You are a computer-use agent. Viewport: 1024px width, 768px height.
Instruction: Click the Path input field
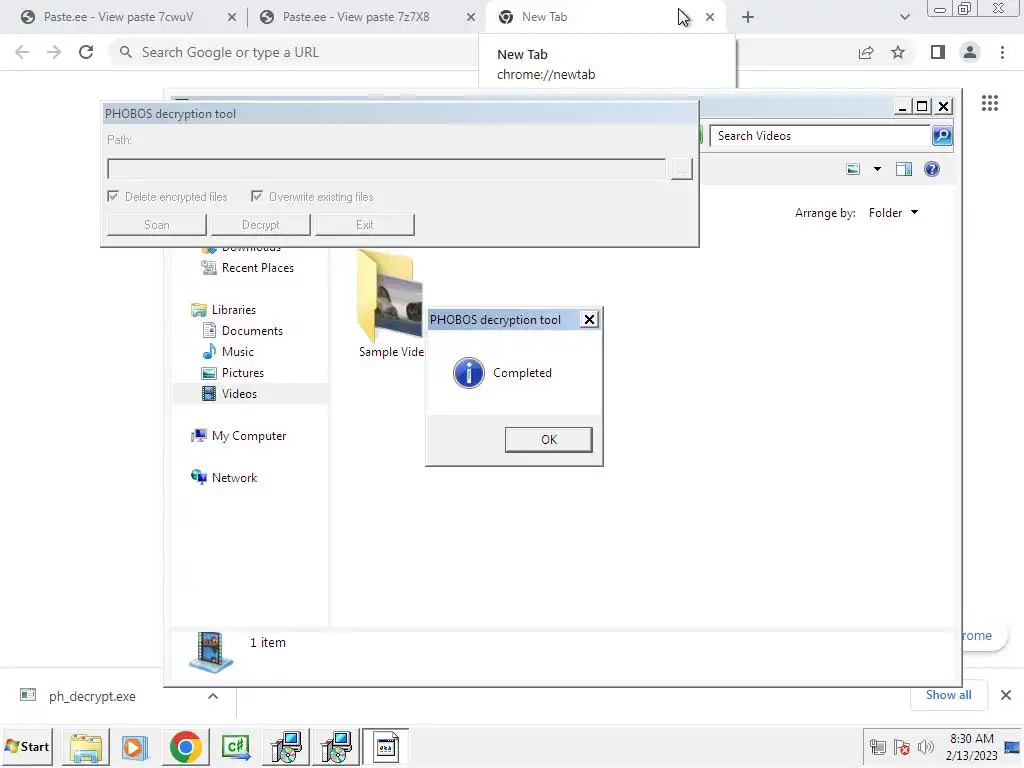[387, 168]
